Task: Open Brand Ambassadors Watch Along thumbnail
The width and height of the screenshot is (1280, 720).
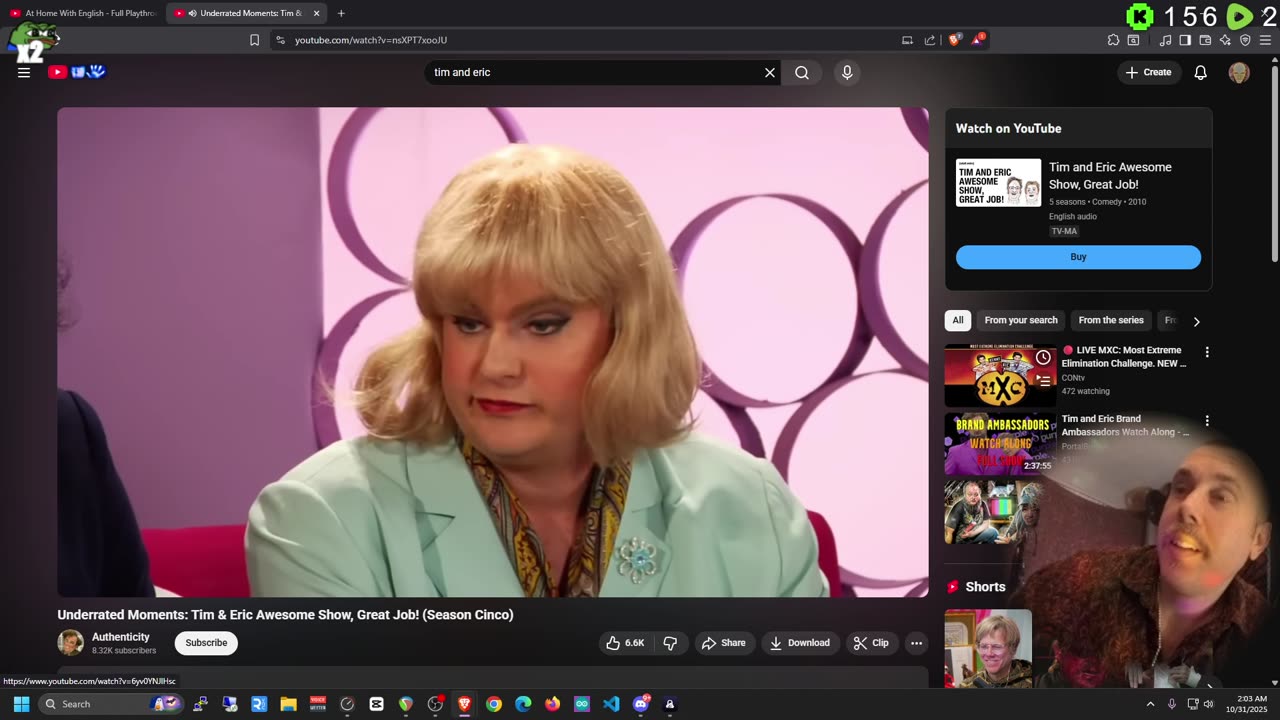Action: [x=1000, y=444]
